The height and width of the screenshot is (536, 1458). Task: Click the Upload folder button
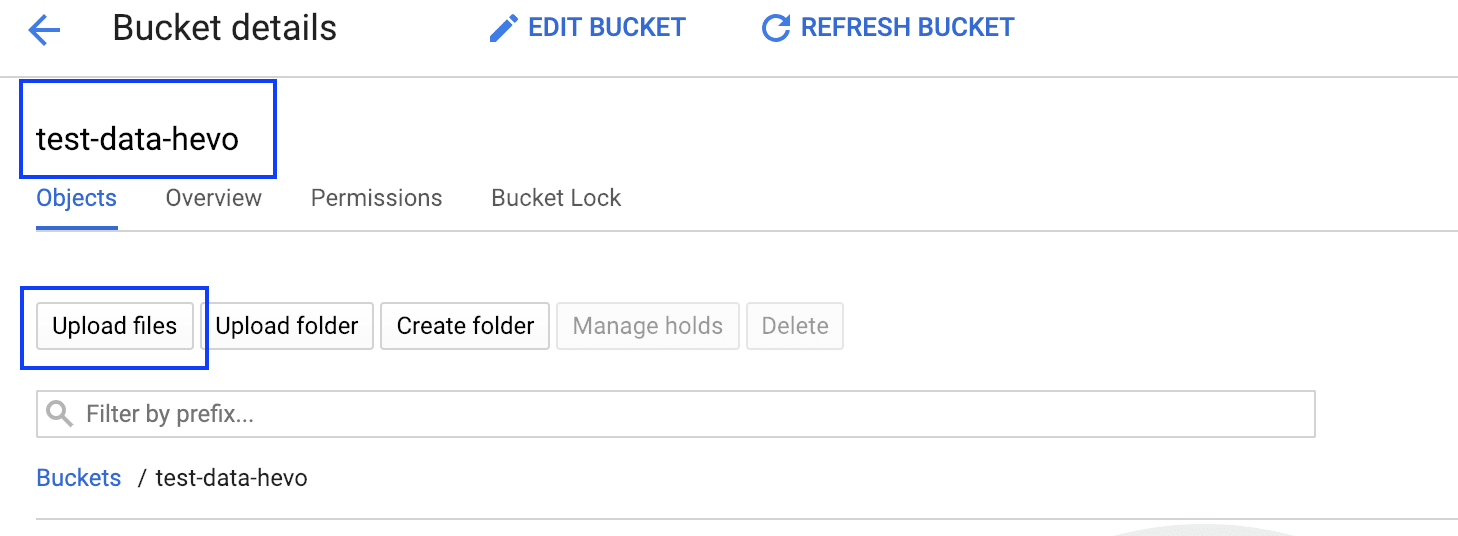click(x=287, y=326)
